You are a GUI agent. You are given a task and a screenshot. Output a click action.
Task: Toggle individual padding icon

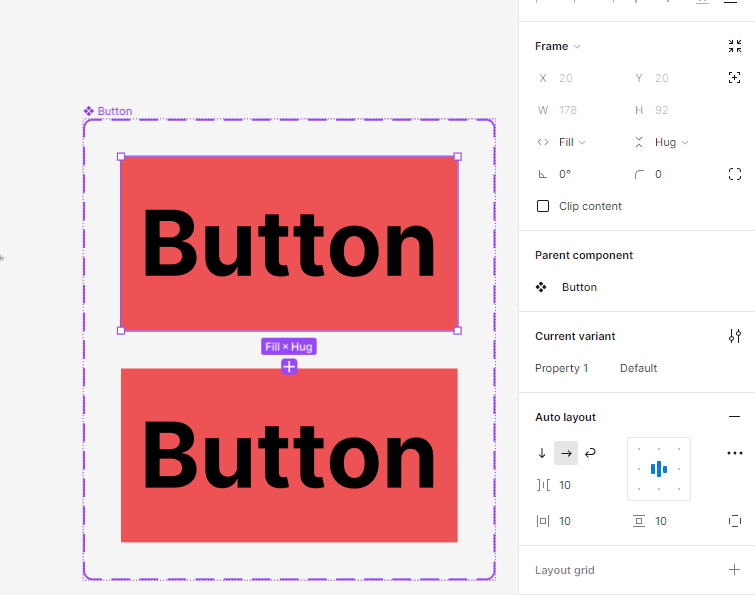tap(735, 521)
